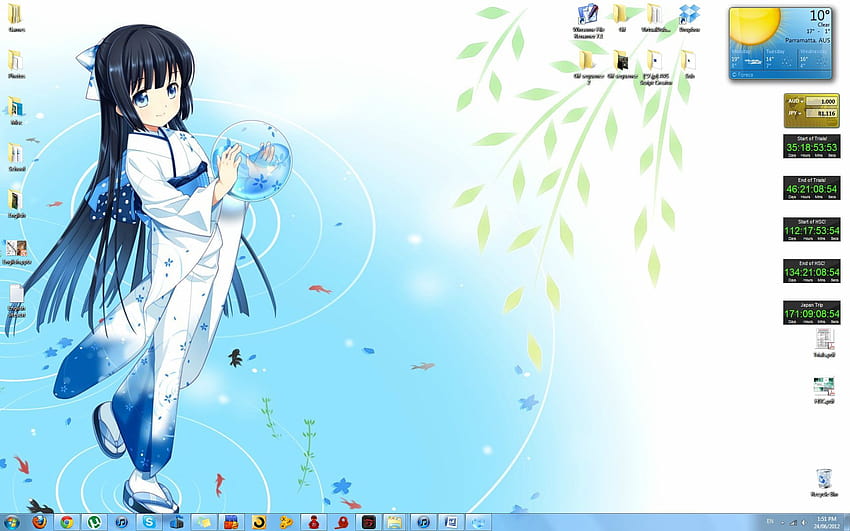Launch Firefox from the taskbar
850x531 pixels.
[x=39, y=522]
